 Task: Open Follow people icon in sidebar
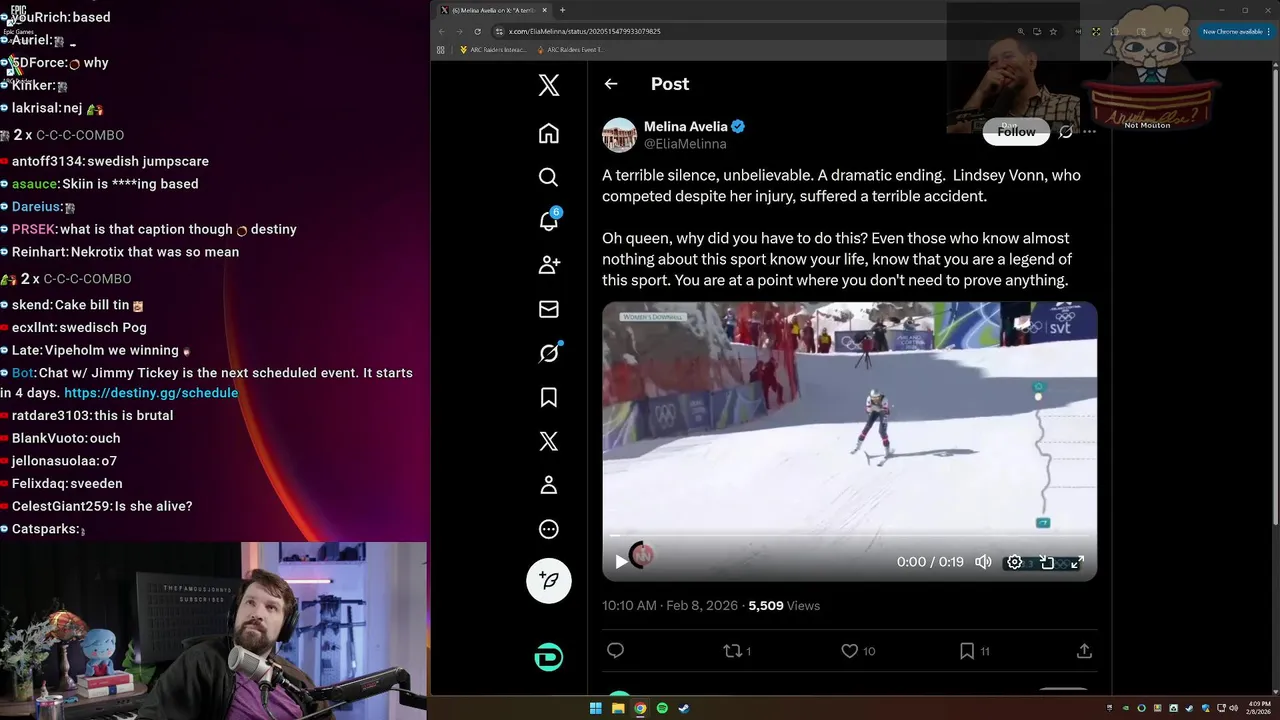click(549, 265)
